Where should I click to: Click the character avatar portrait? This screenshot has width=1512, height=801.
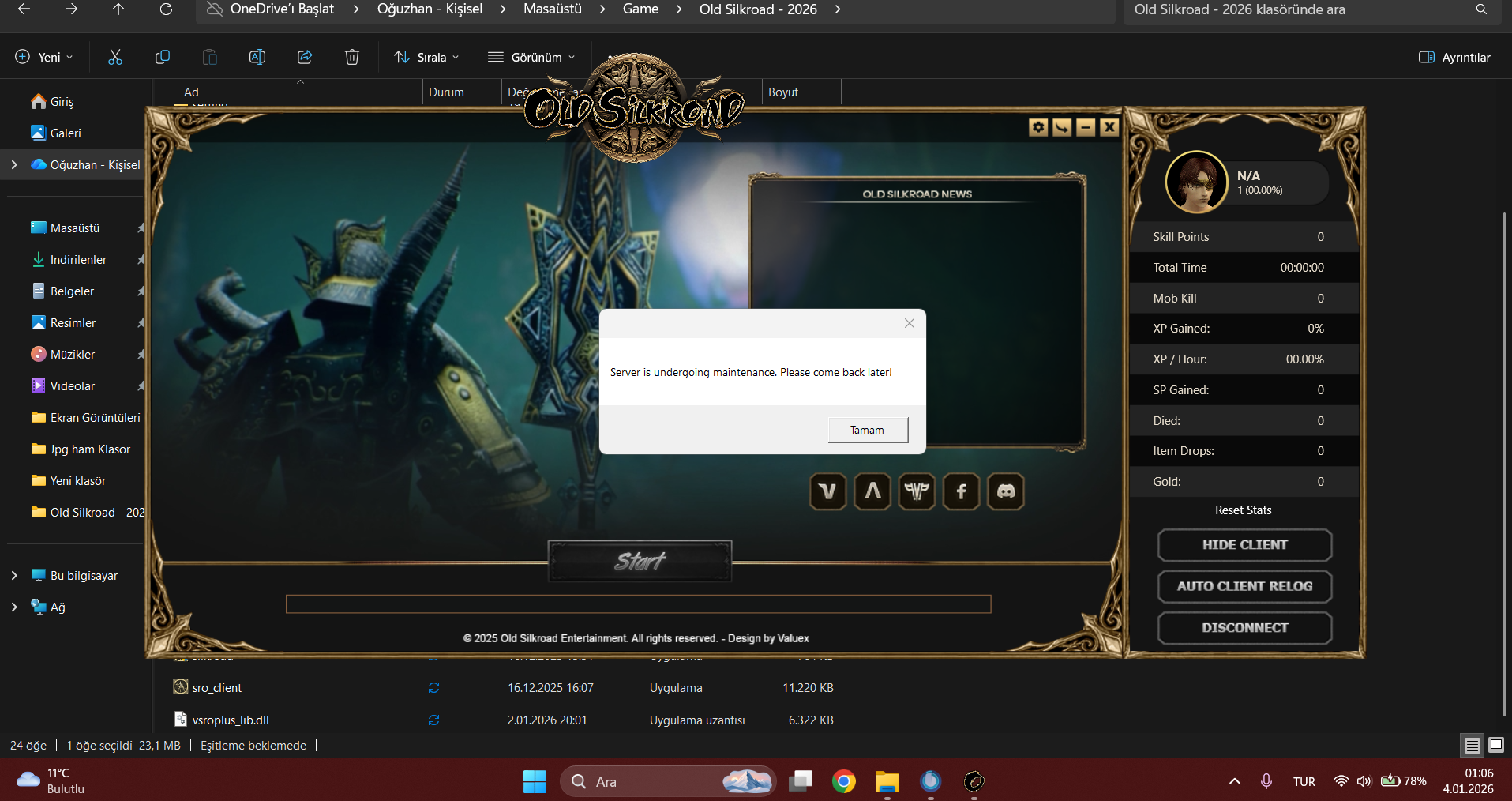point(1197,182)
